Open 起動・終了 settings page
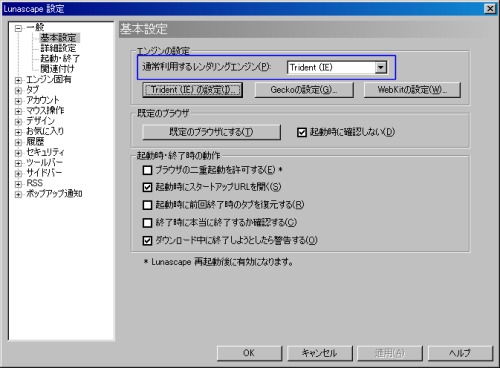The image size is (500, 368). point(60,58)
